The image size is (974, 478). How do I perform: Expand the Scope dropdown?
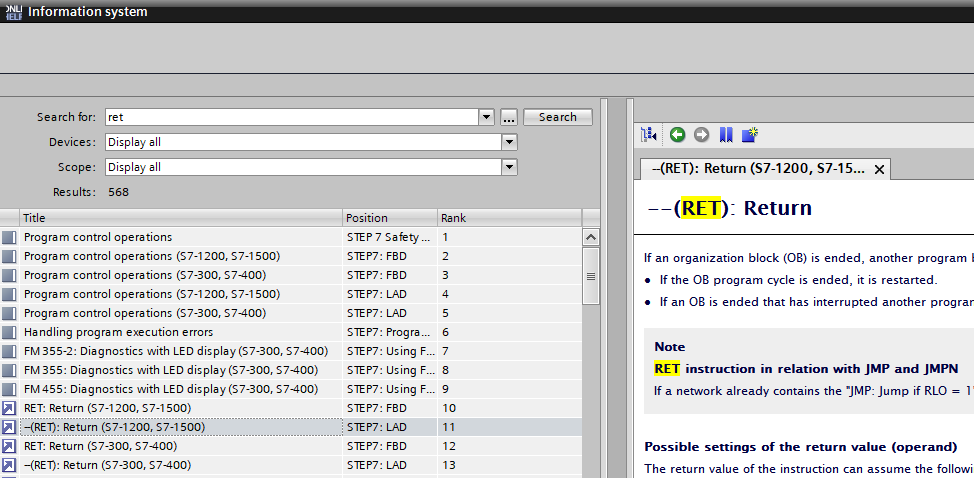pyautogui.click(x=509, y=167)
